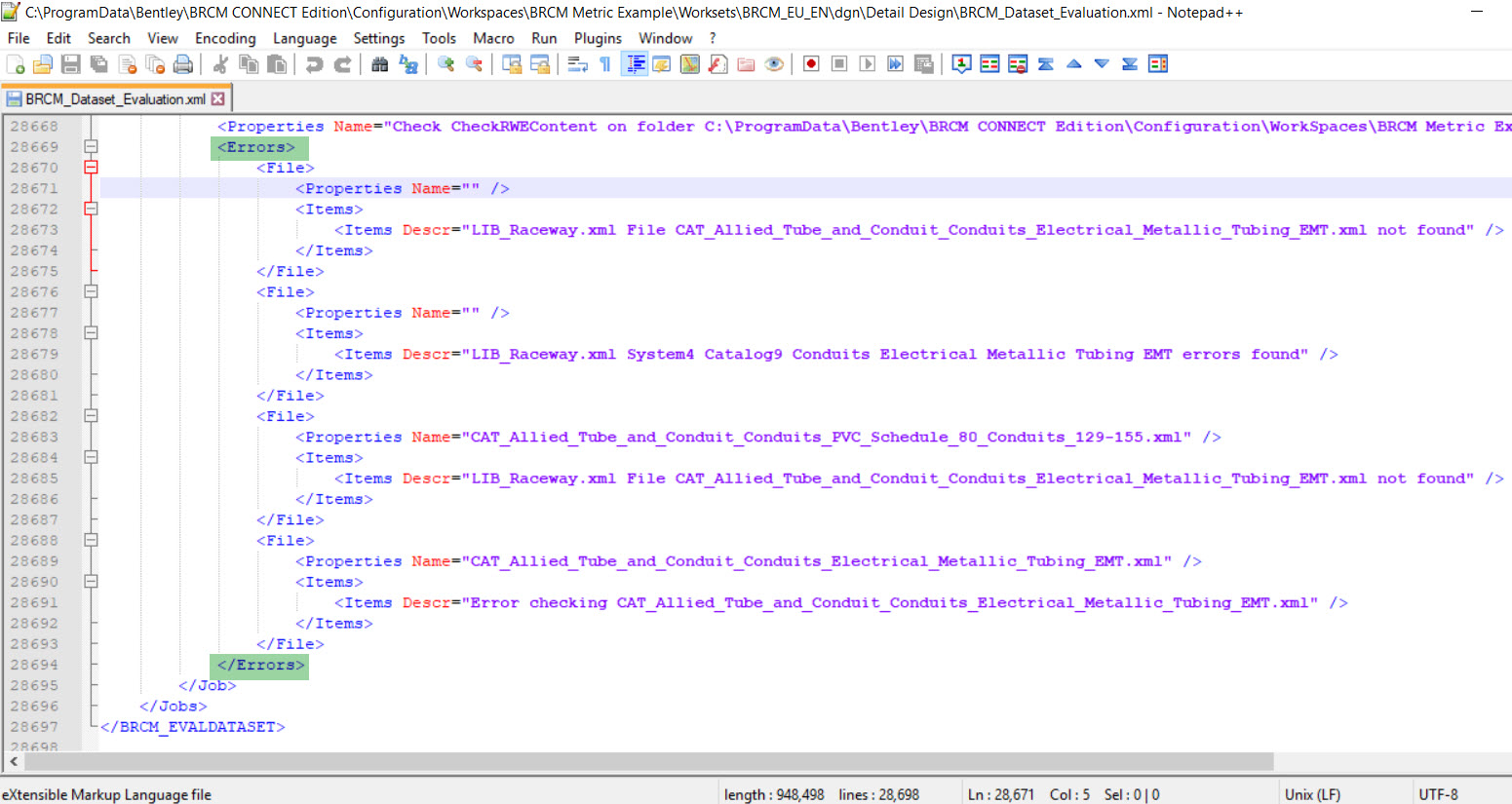The width and height of the screenshot is (1512, 804).
Task: Open the Replace tool icon
Action: click(408, 64)
